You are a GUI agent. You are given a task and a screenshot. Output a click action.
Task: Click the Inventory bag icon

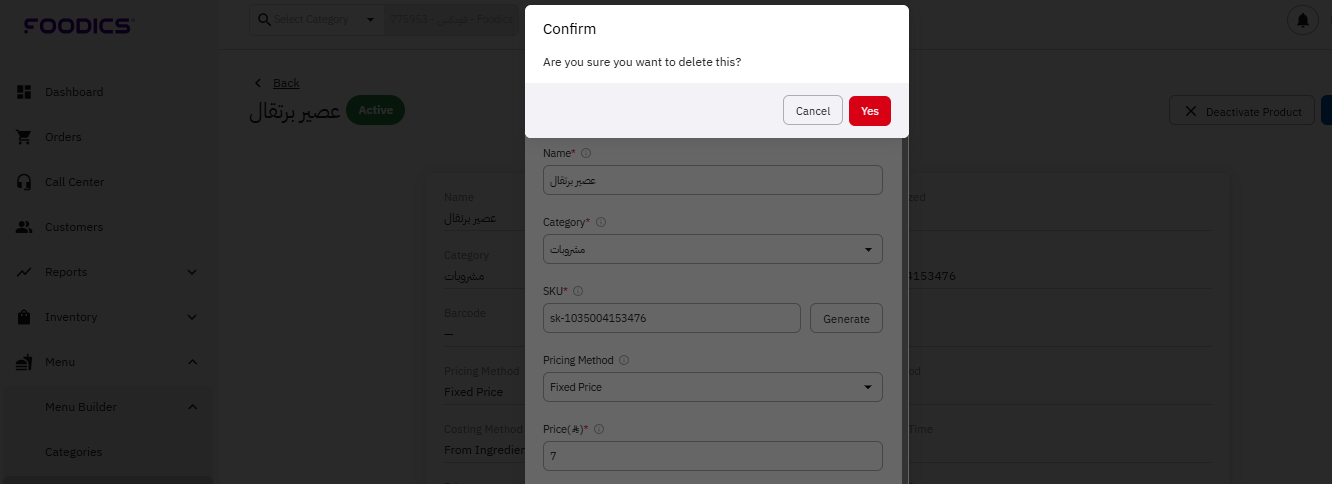tap(25, 317)
